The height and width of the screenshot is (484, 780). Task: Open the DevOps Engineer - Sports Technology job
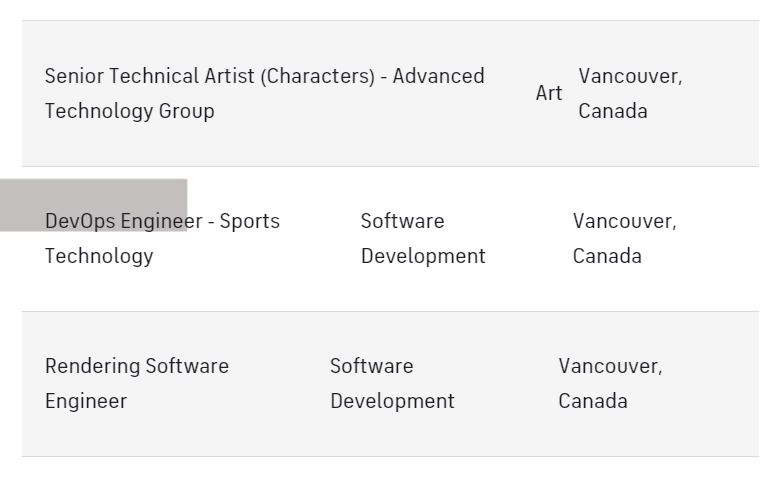coord(162,238)
